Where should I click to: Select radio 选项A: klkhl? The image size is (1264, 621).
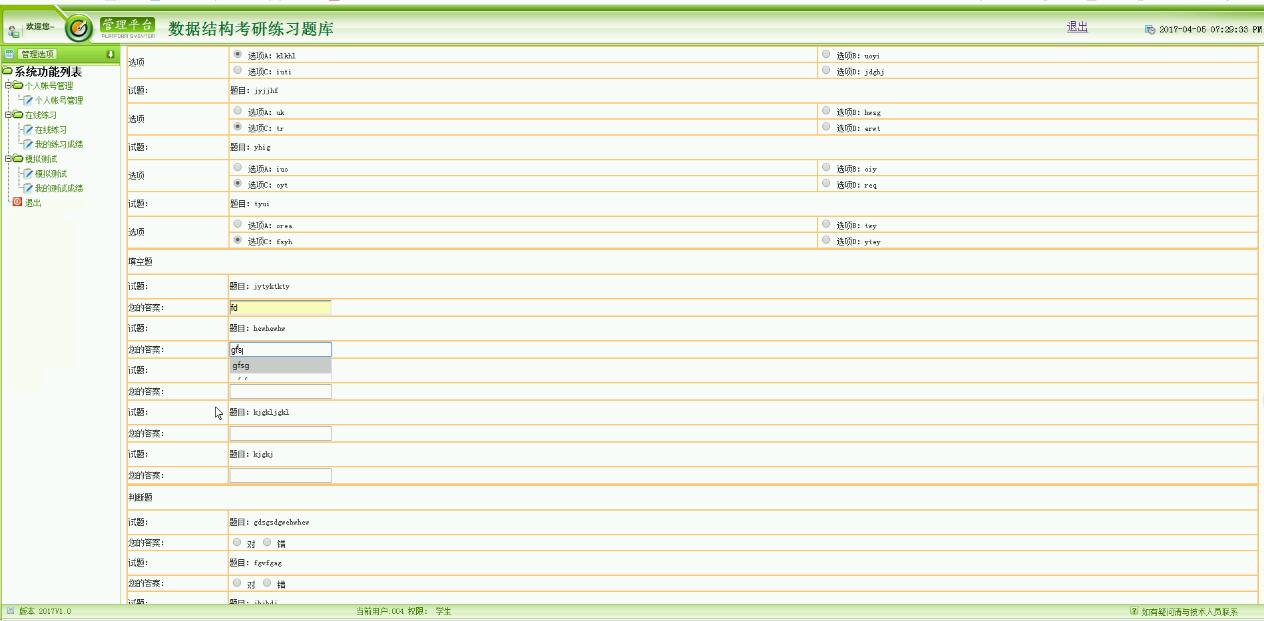point(238,56)
